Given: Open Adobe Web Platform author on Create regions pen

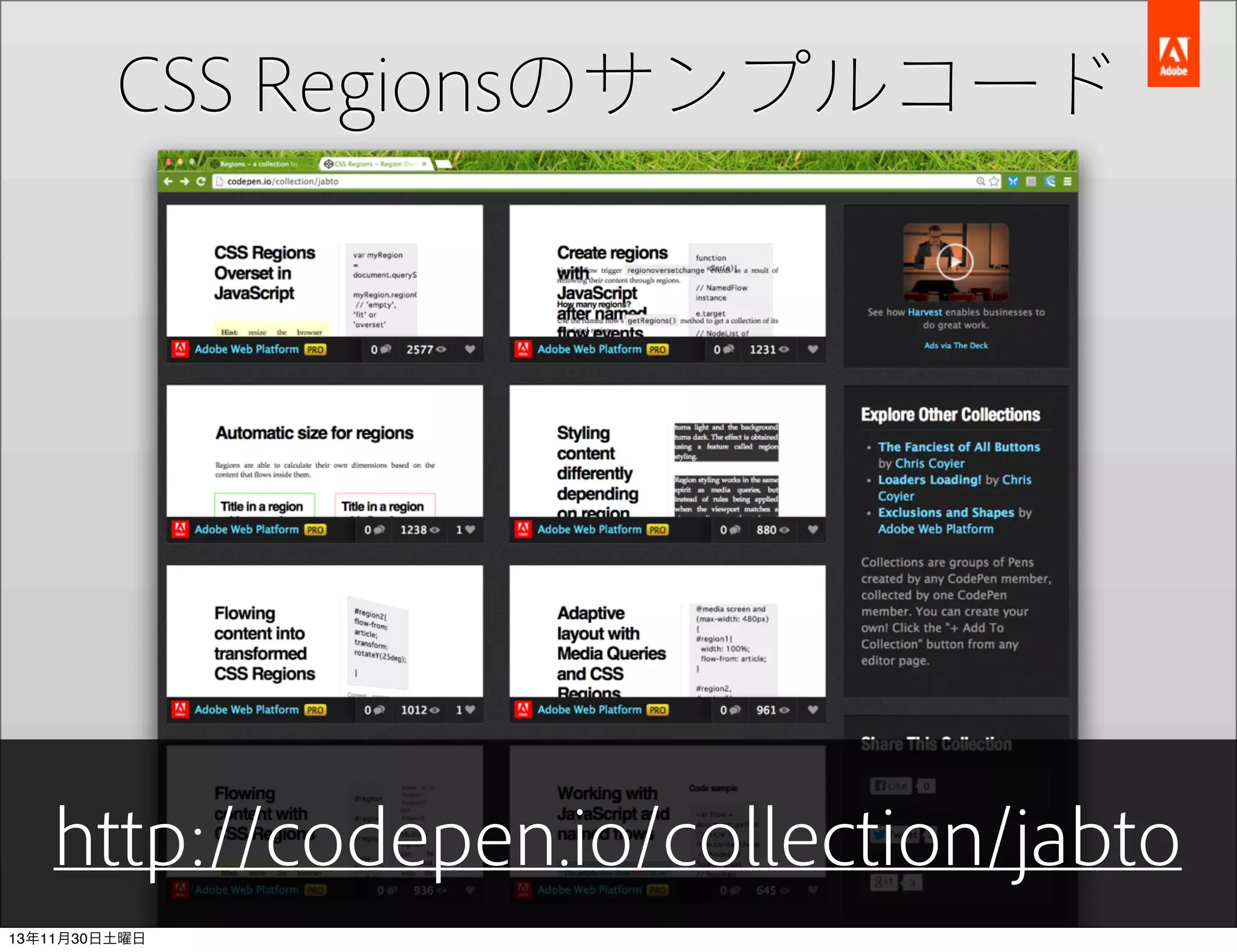Looking at the screenshot, I should point(590,349).
